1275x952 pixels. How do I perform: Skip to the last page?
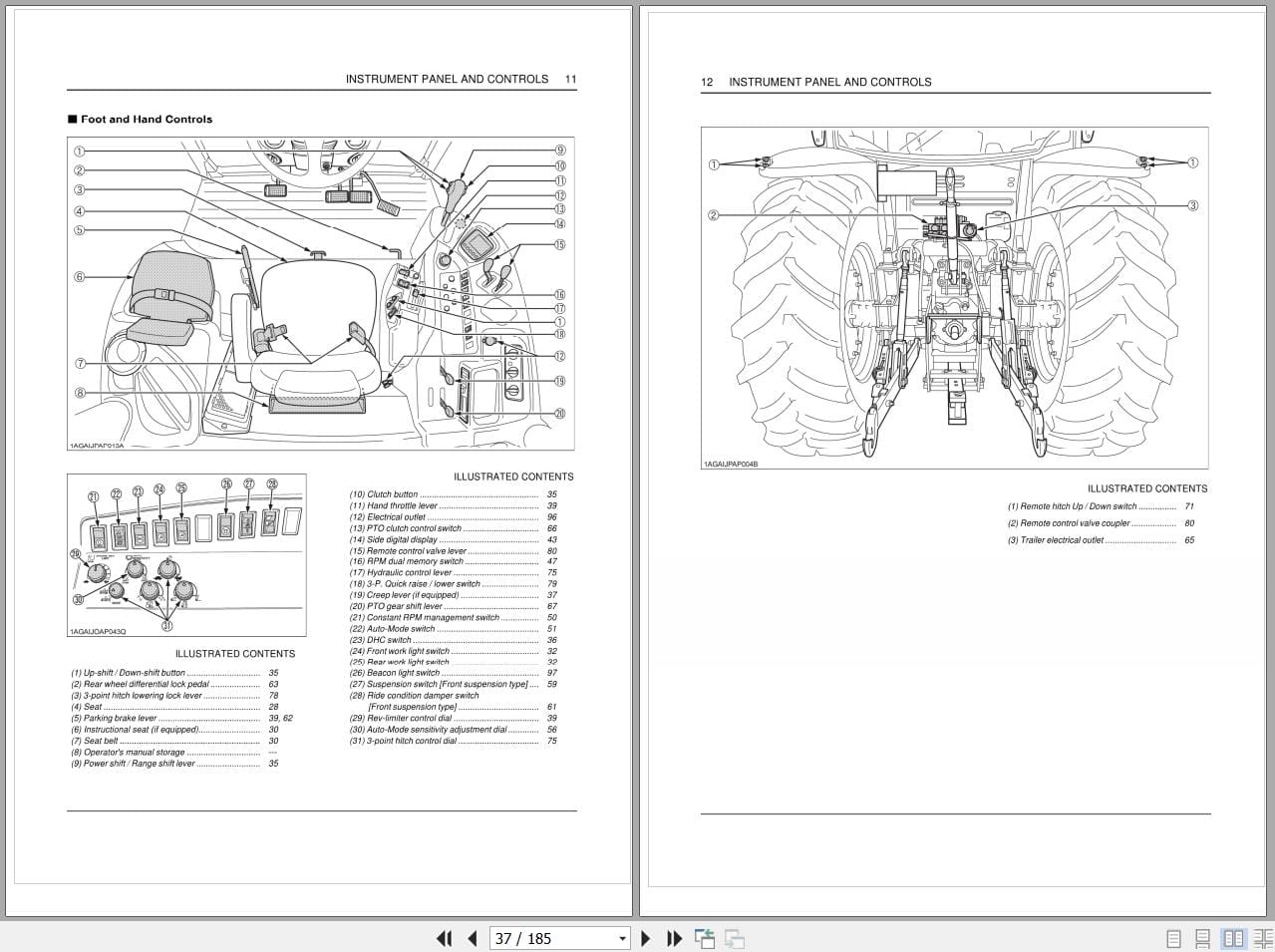click(x=675, y=938)
